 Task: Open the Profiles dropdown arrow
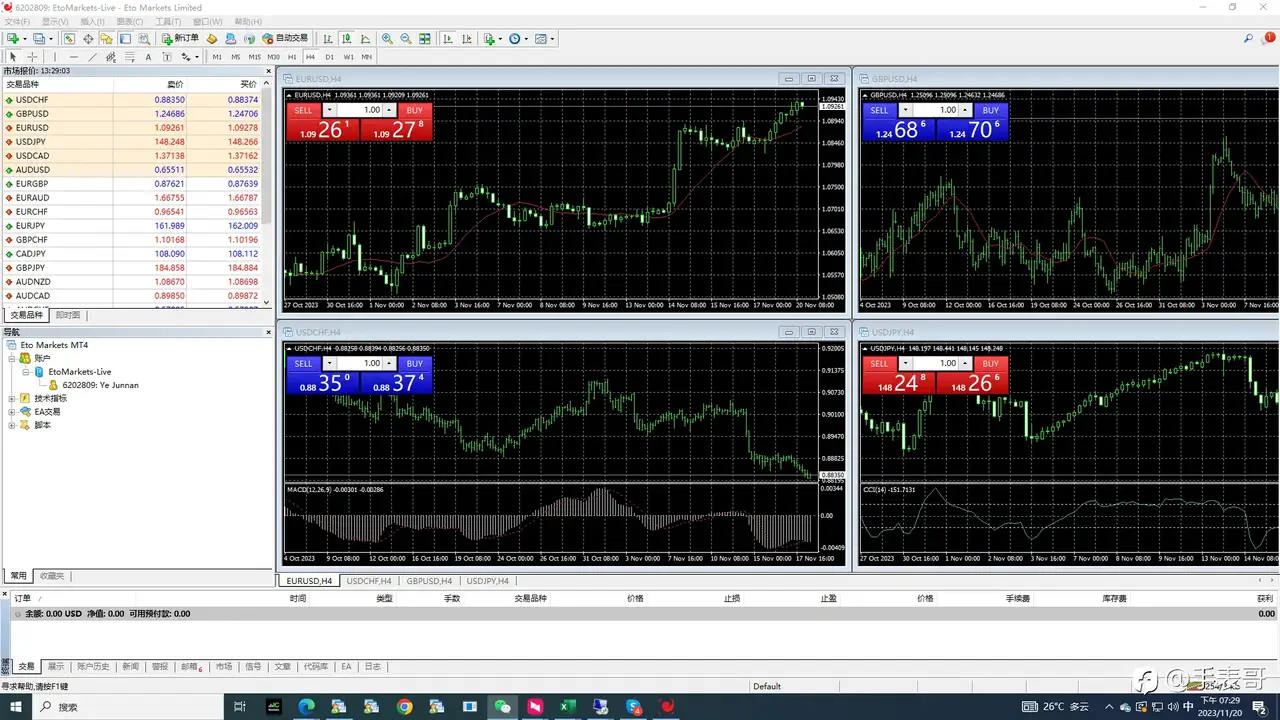(x=51, y=38)
